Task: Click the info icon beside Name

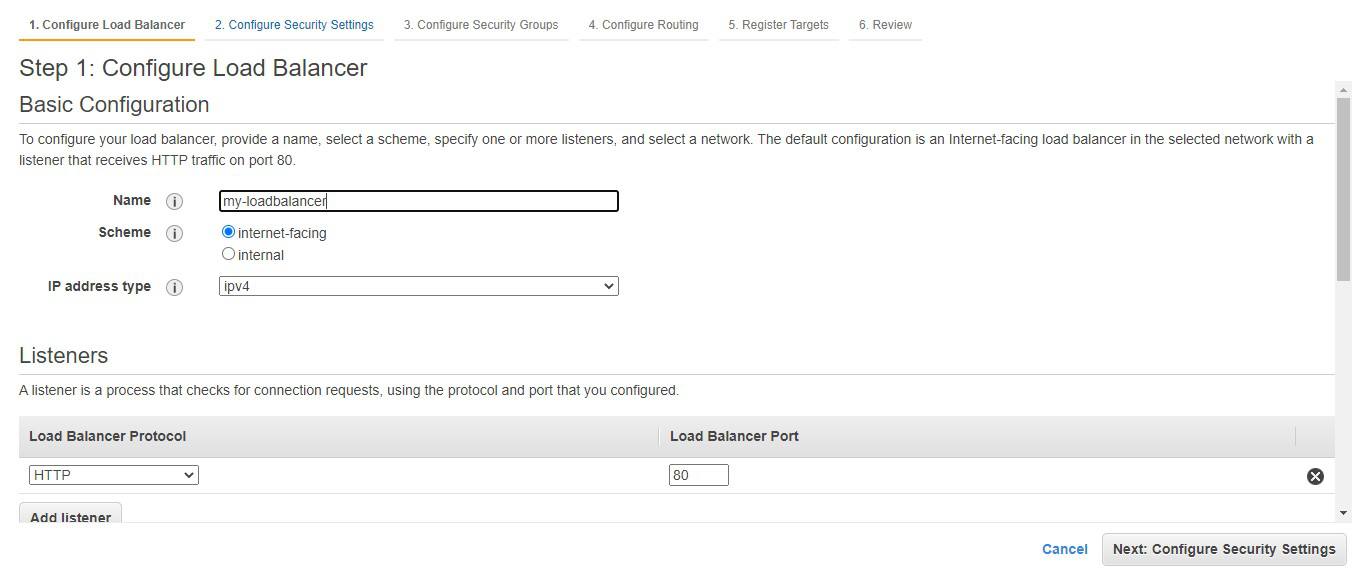Action: [174, 201]
